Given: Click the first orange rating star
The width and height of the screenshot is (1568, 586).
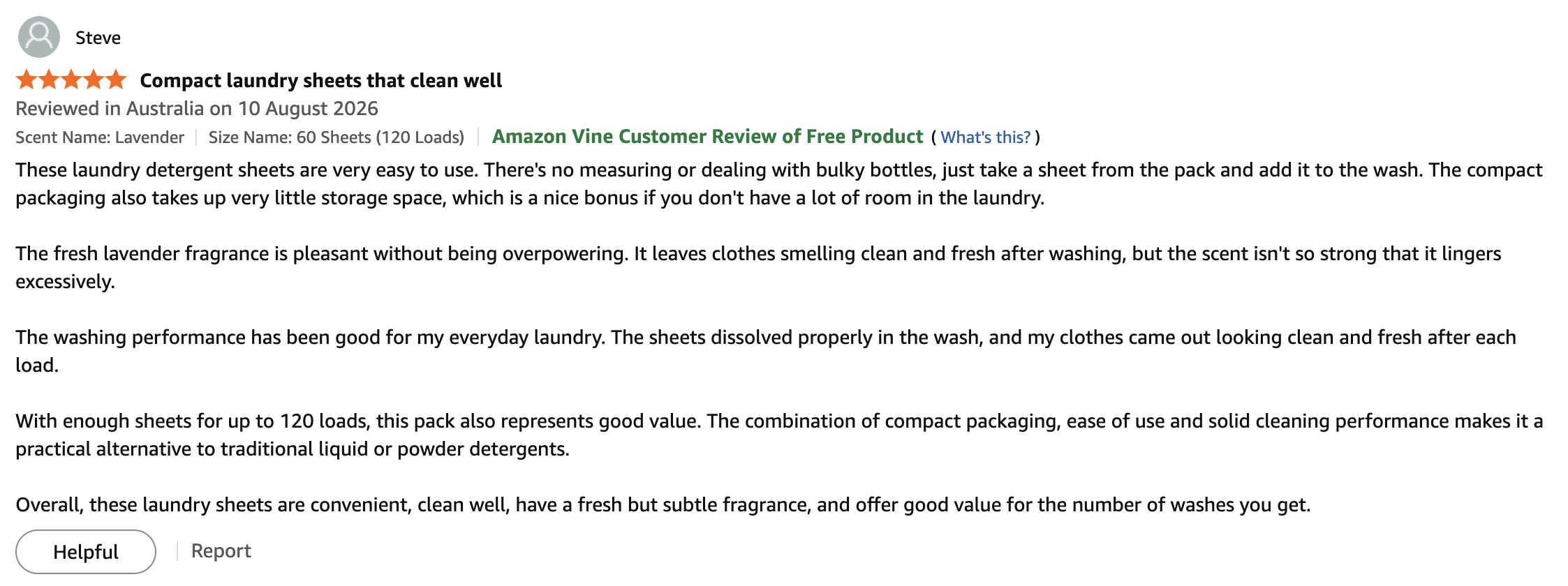Looking at the screenshot, I should [27, 80].
